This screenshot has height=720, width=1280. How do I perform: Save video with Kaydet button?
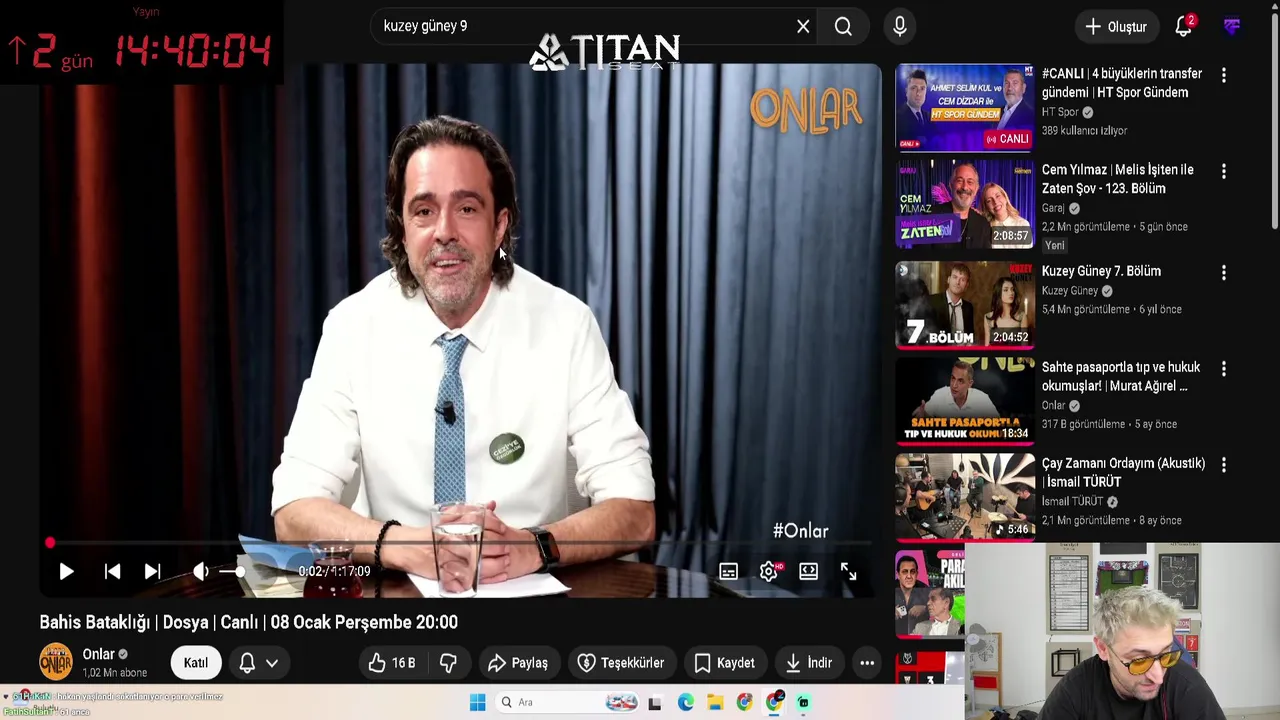pos(725,663)
